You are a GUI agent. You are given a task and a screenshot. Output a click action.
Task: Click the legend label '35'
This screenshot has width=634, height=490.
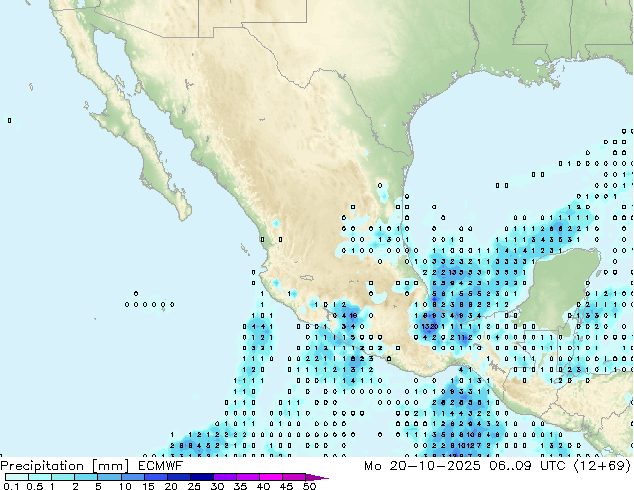click(x=240, y=486)
